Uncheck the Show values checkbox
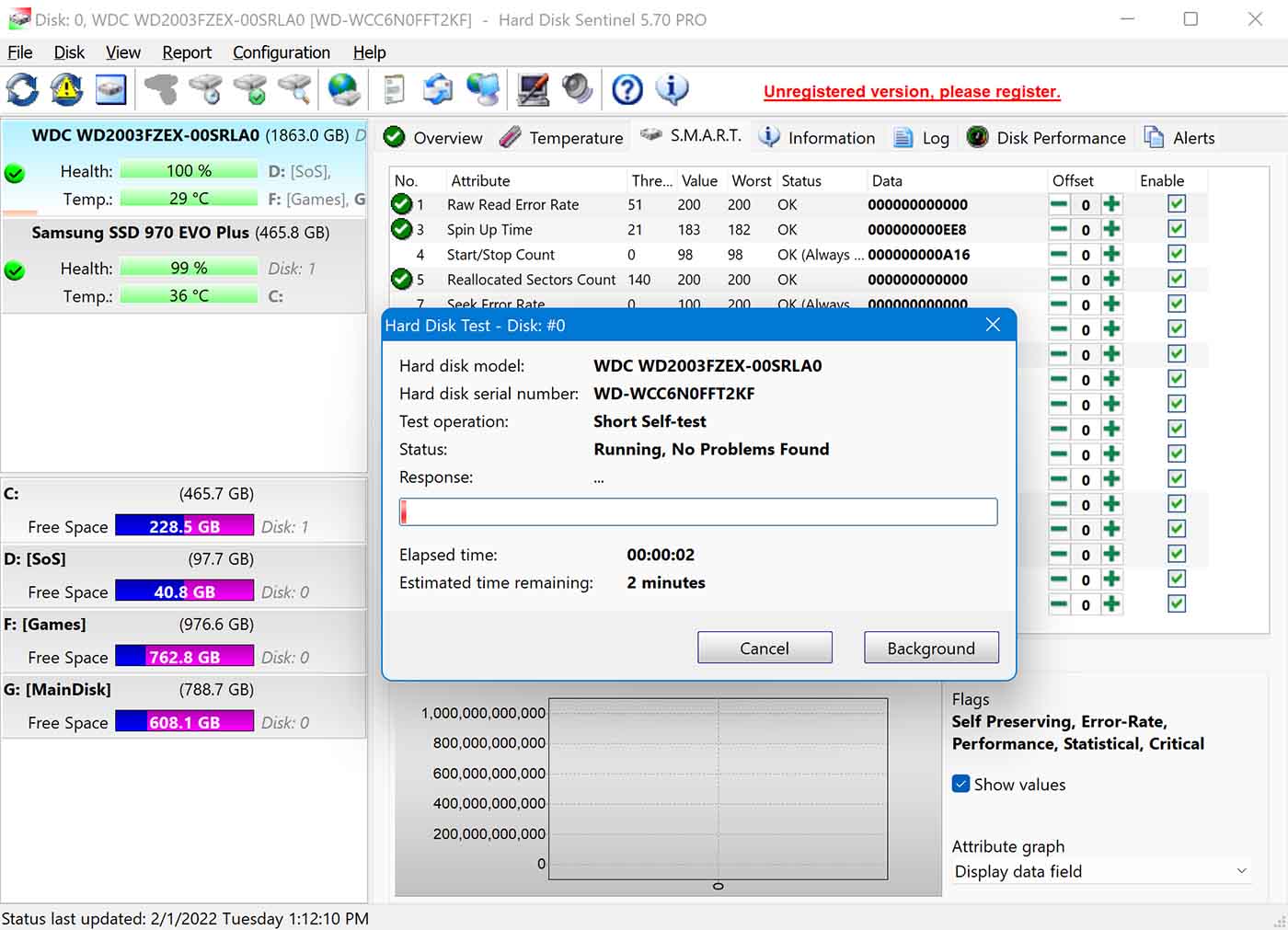Viewport: 1288px width, 930px height. coord(960,784)
